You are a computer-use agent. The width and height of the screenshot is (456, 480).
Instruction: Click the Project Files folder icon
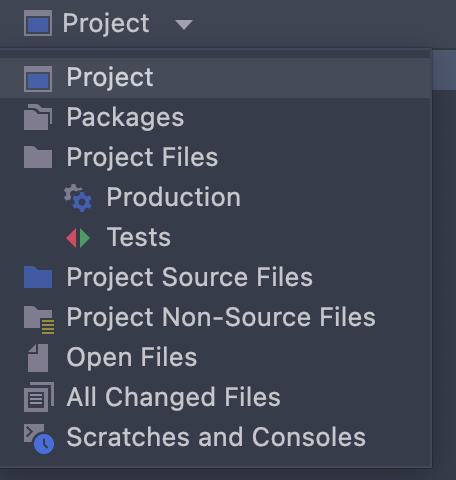coord(38,157)
